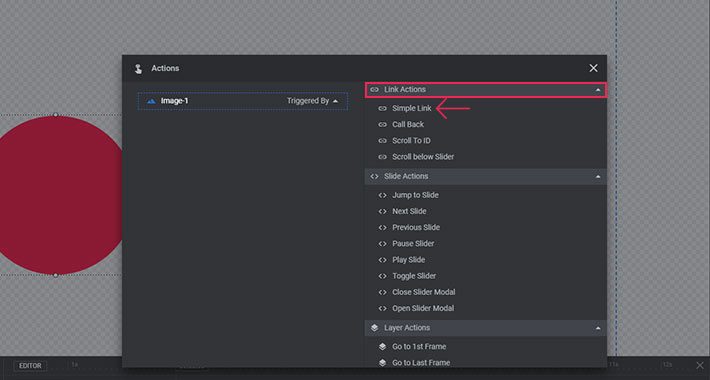Click the layers icon beside Go to Last Frame
The height and width of the screenshot is (380, 710).
[x=383, y=363]
